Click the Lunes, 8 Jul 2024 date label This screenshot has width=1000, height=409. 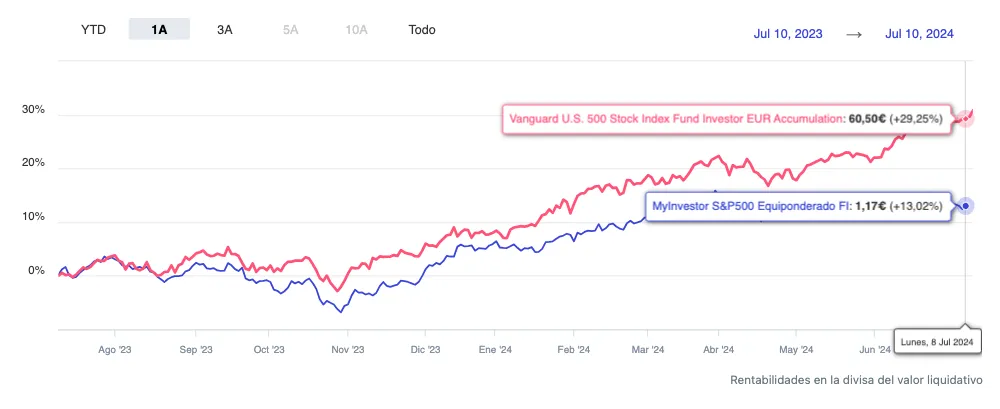tap(938, 341)
